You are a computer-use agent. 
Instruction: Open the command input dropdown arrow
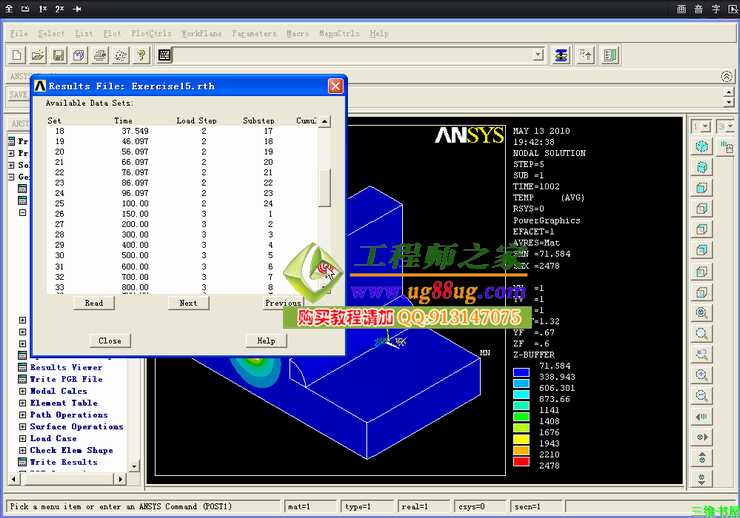click(538, 55)
